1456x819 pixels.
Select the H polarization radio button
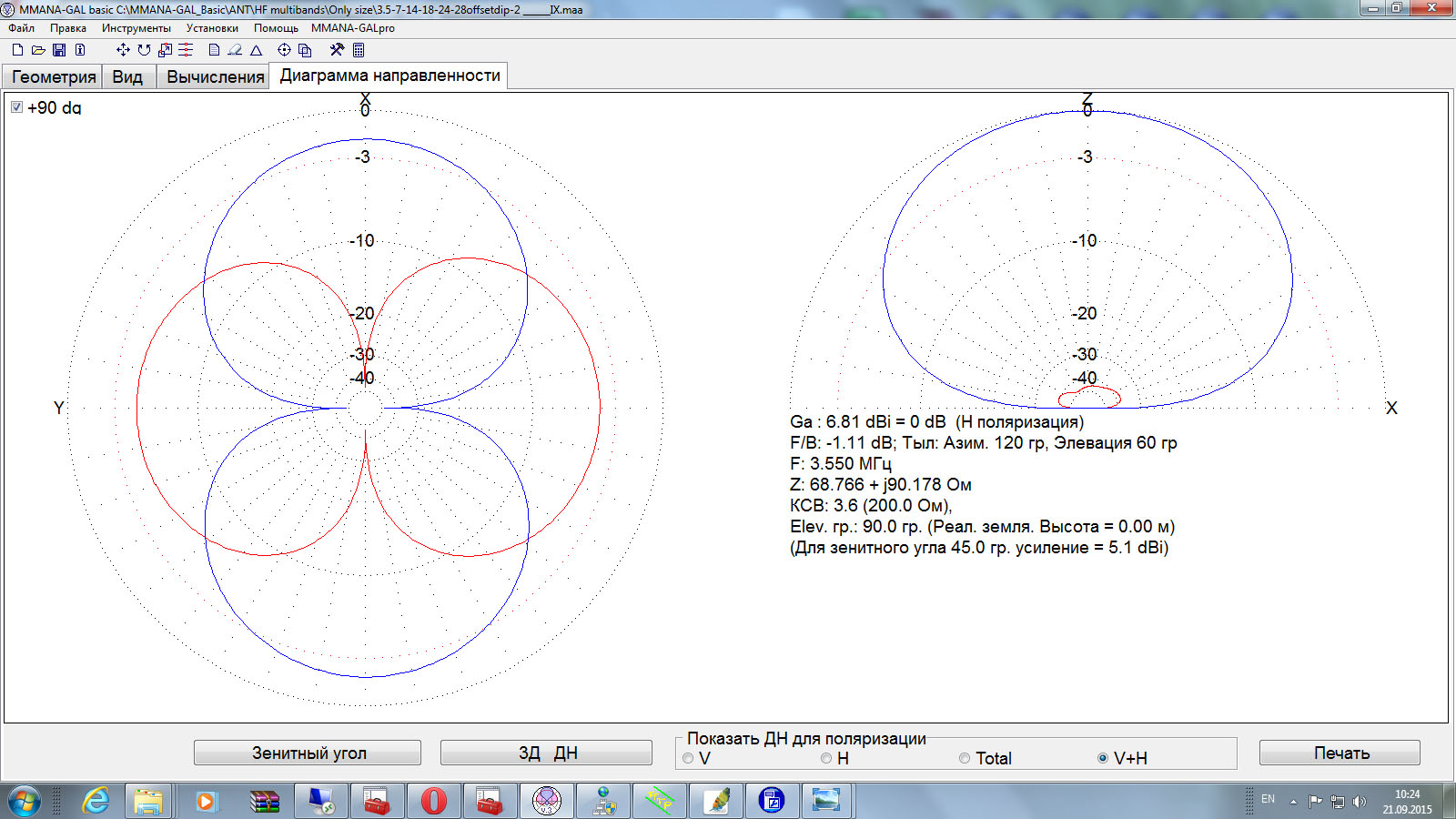point(826,758)
